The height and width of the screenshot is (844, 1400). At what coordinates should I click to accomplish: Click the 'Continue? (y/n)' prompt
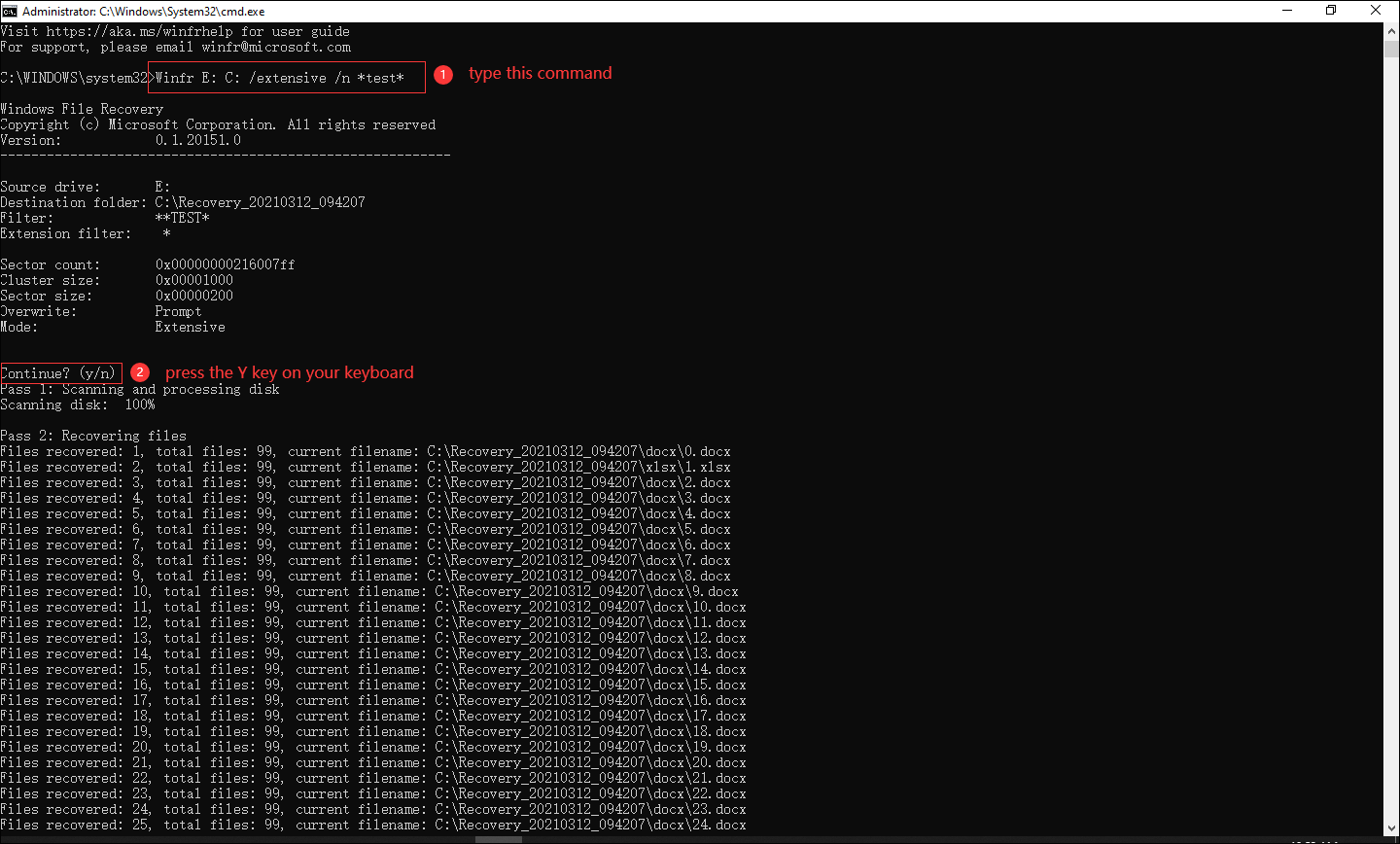(x=58, y=373)
